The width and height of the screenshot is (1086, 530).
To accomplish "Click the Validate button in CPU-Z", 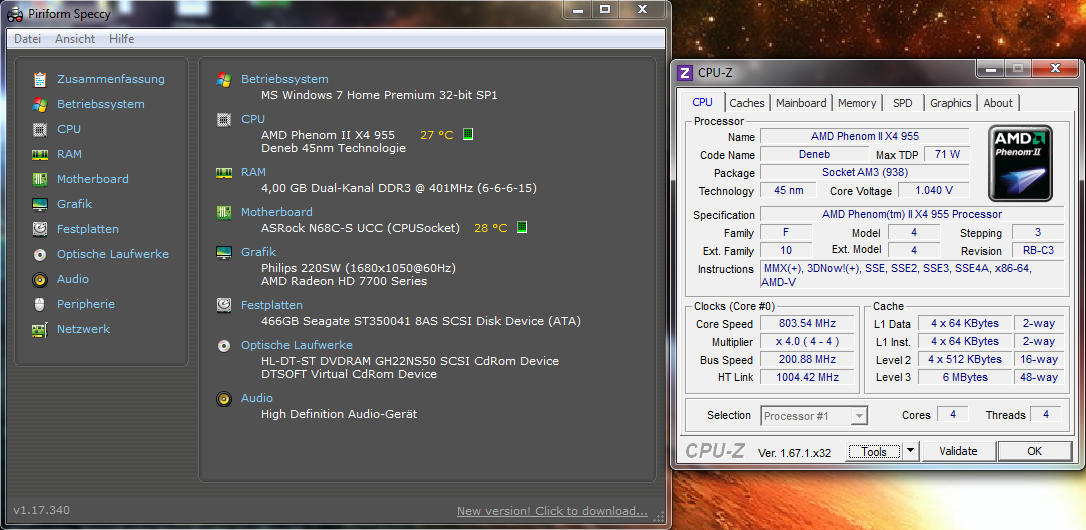I will (x=958, y=451).
